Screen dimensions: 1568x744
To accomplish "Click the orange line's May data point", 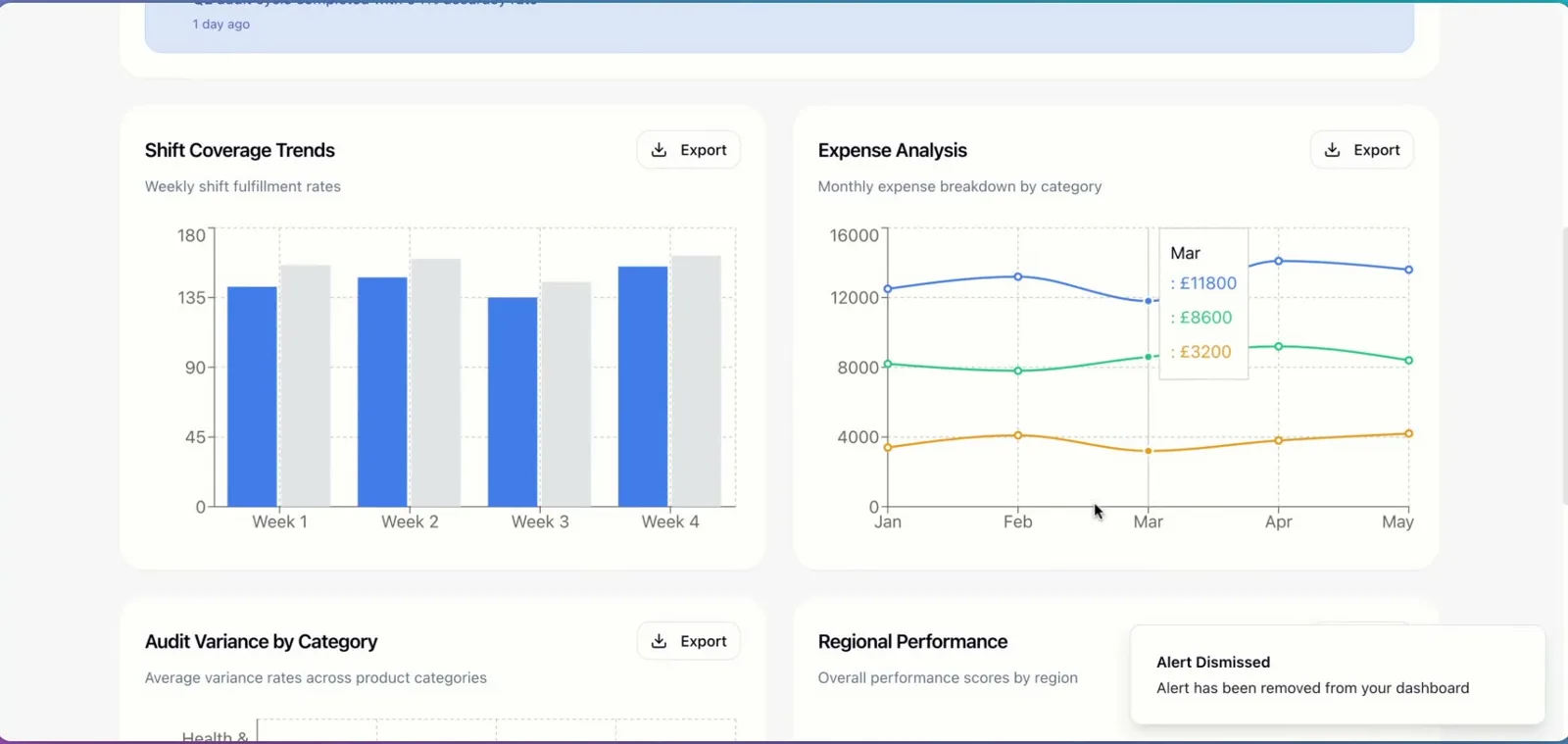I will coord(1409,433).
